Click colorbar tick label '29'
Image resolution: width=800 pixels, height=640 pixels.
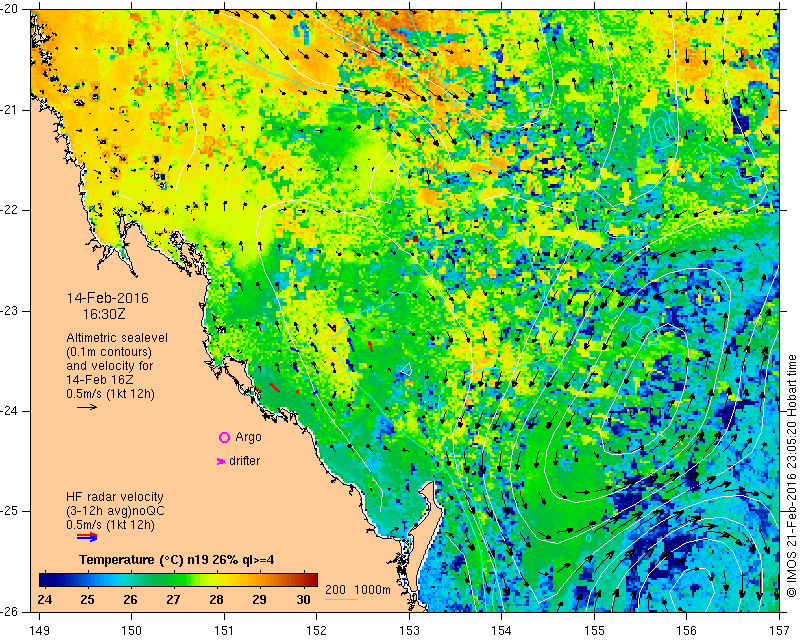click(259, 599)
